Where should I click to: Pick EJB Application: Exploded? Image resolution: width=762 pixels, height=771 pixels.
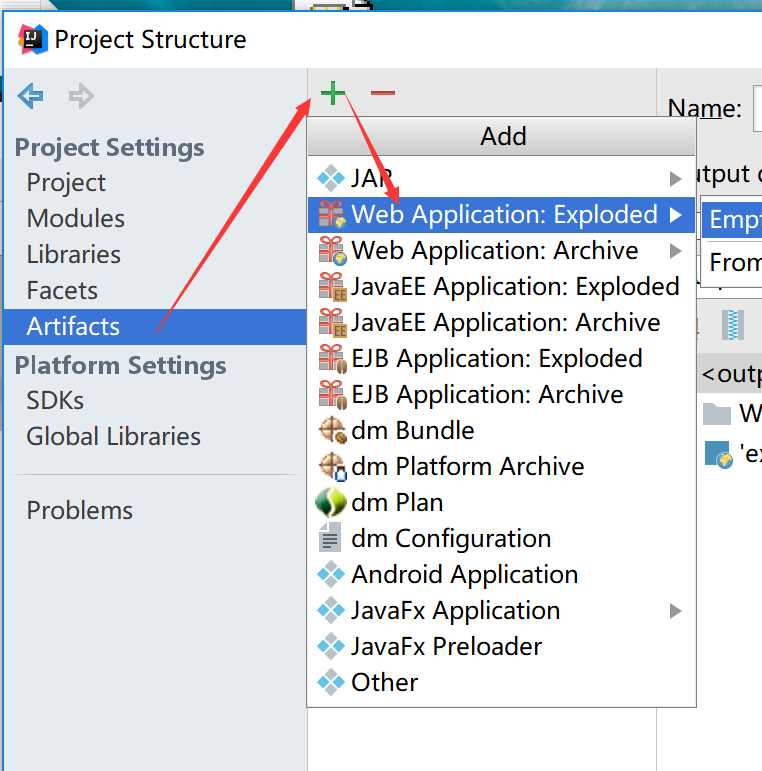tap(501, 358)
